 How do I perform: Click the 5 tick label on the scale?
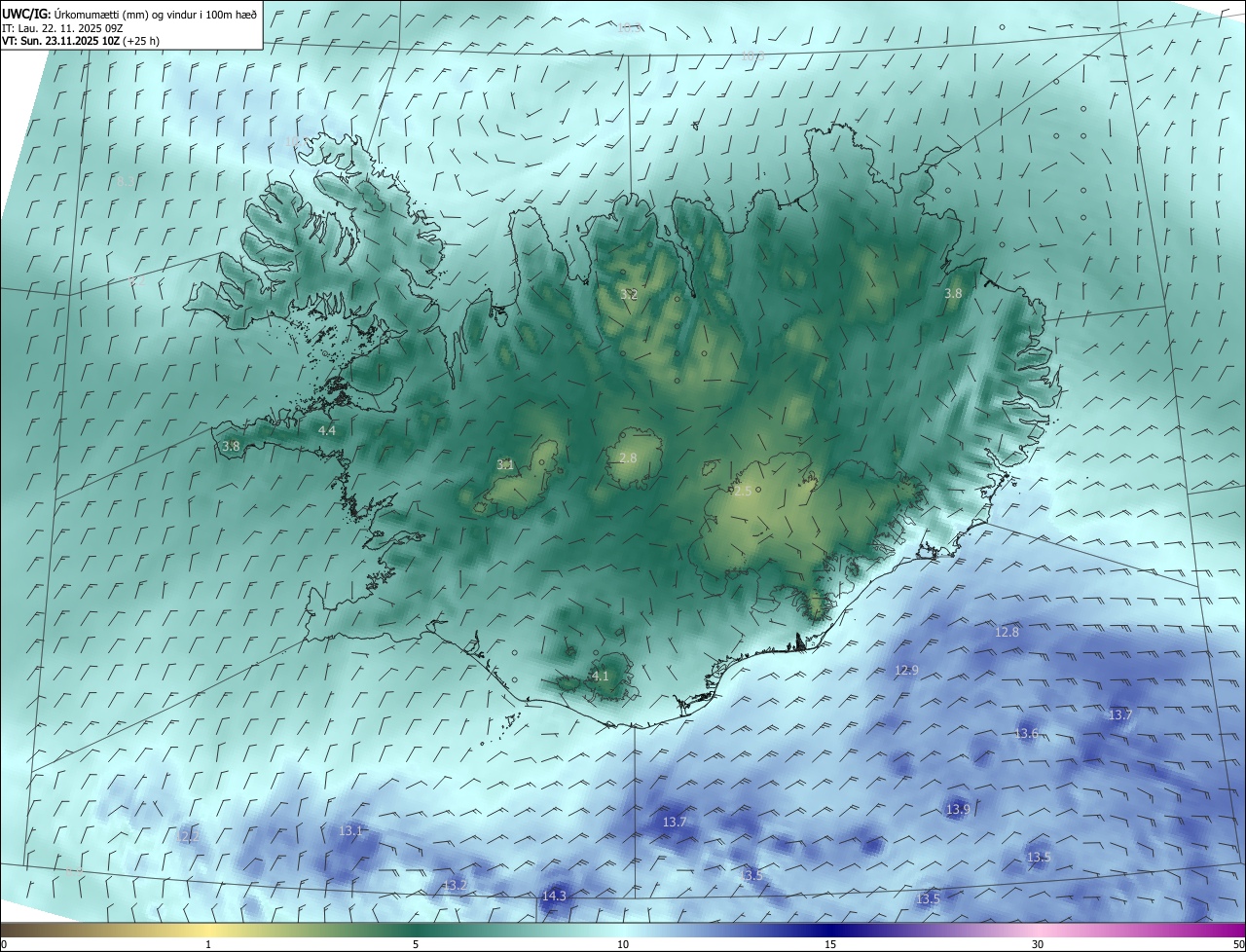(x=416, y=944)
